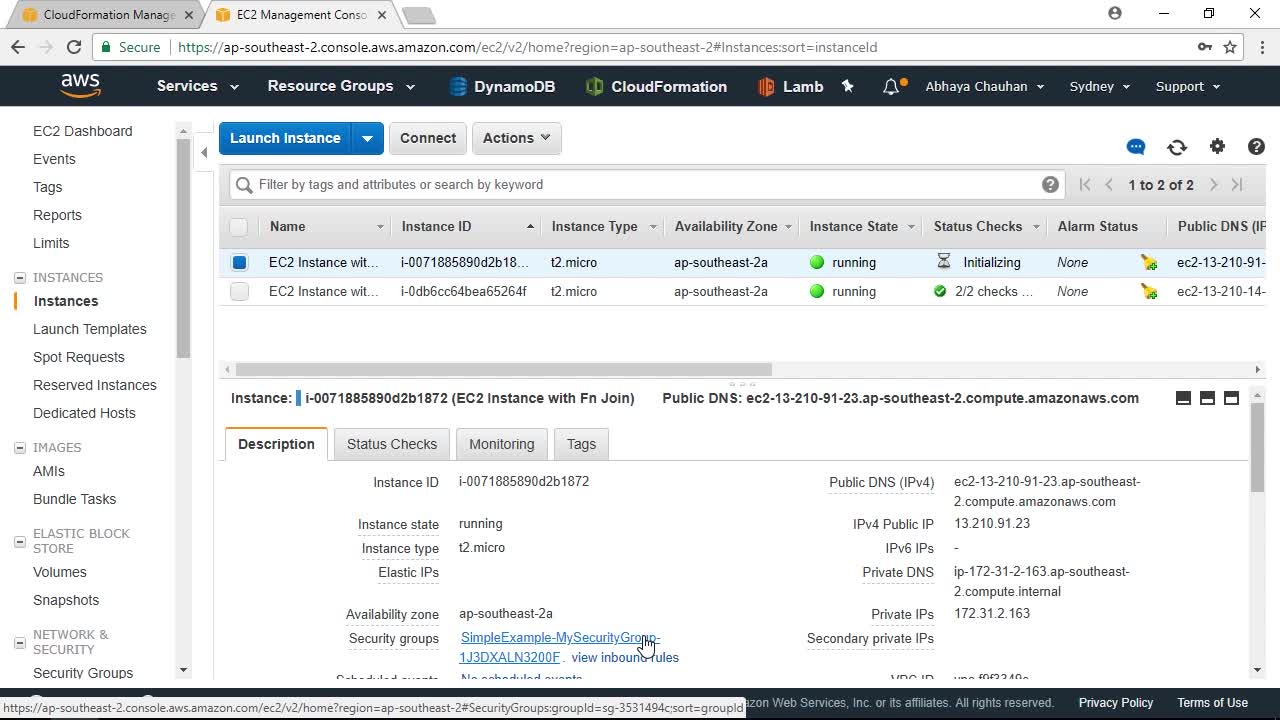1280x720 pixels.
Task: Click the view inbound rules link
Action: point(625,657)
